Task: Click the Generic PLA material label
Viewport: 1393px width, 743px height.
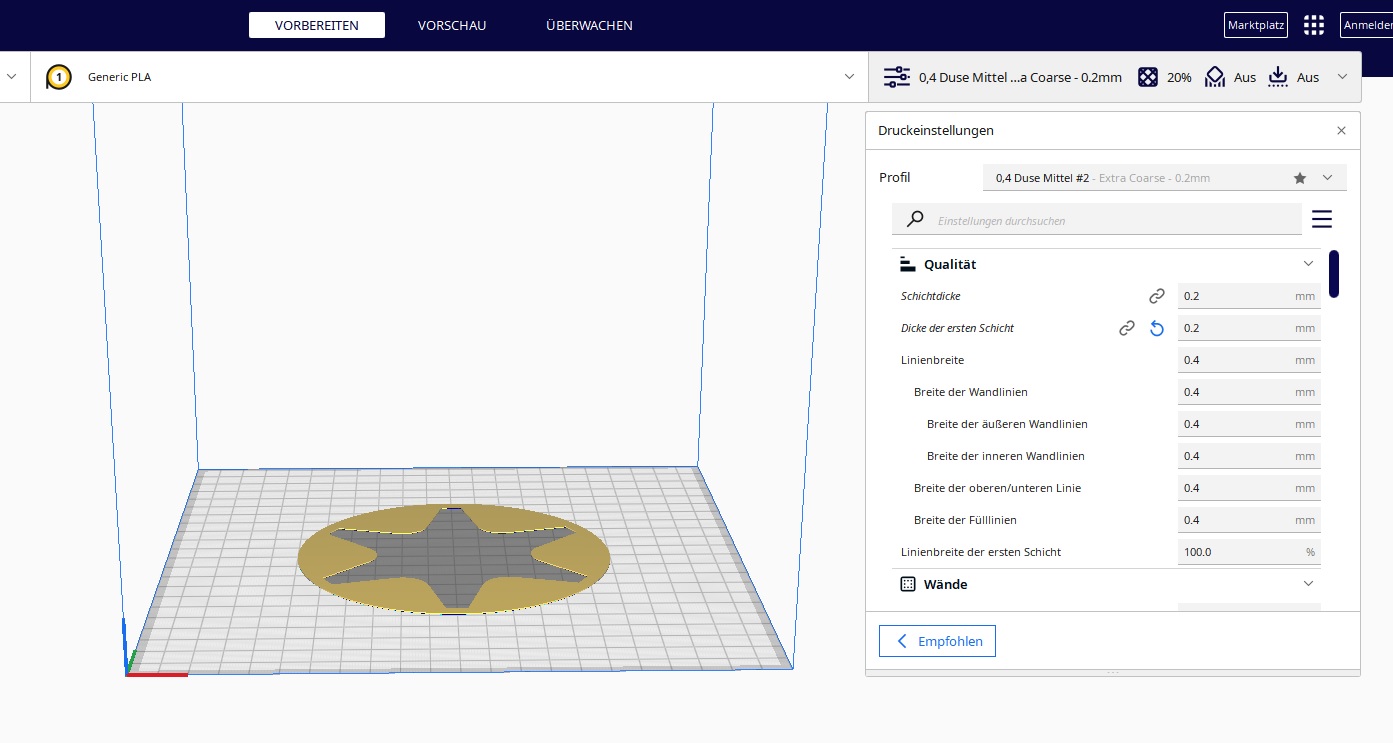Action: (x=119, y=77)
